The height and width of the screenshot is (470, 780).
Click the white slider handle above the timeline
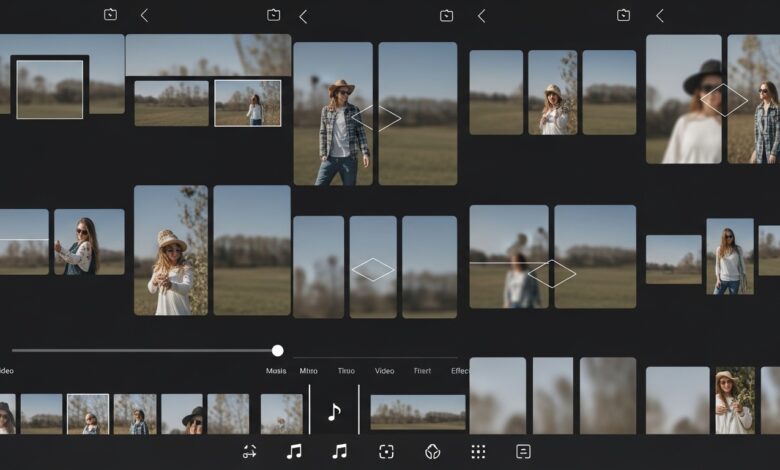[277, 350]
